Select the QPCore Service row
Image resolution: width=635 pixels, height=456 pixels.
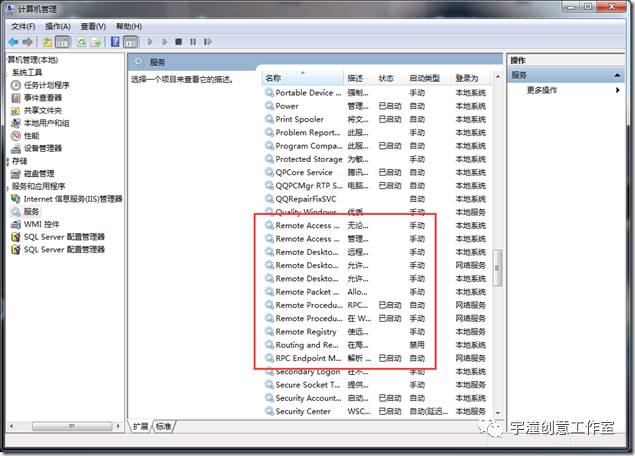[x=377, y=173]
